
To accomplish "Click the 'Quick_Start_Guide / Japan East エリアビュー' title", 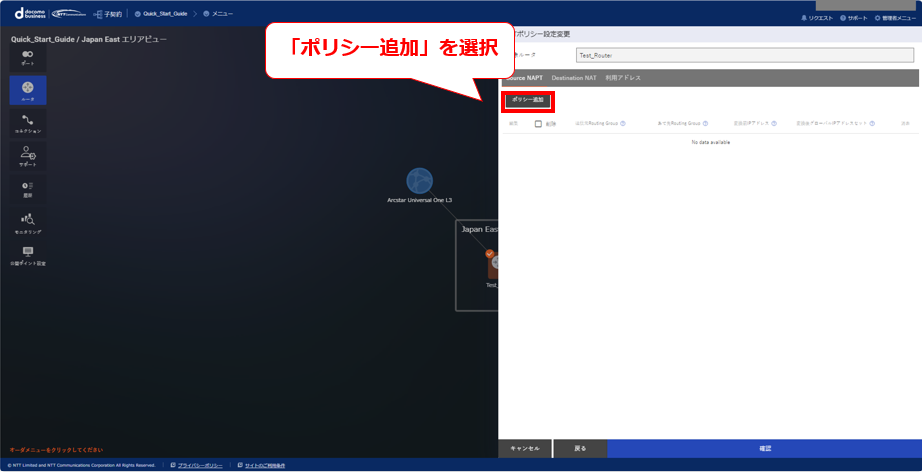I will click(89, 39).
